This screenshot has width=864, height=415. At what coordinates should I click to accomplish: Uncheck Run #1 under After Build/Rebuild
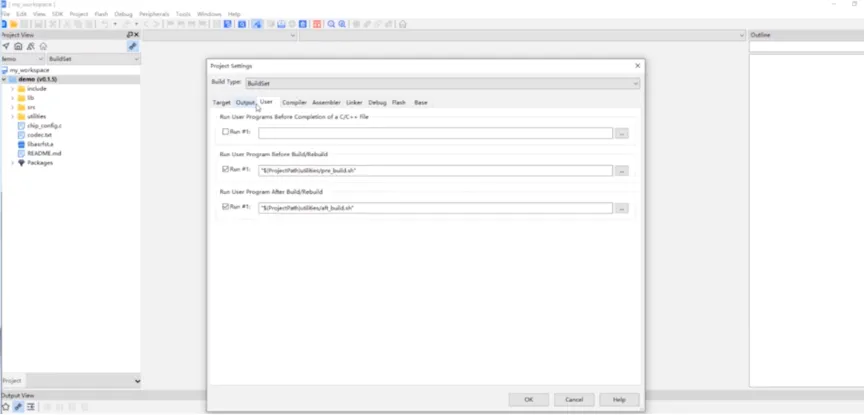(x=225, y=207)
